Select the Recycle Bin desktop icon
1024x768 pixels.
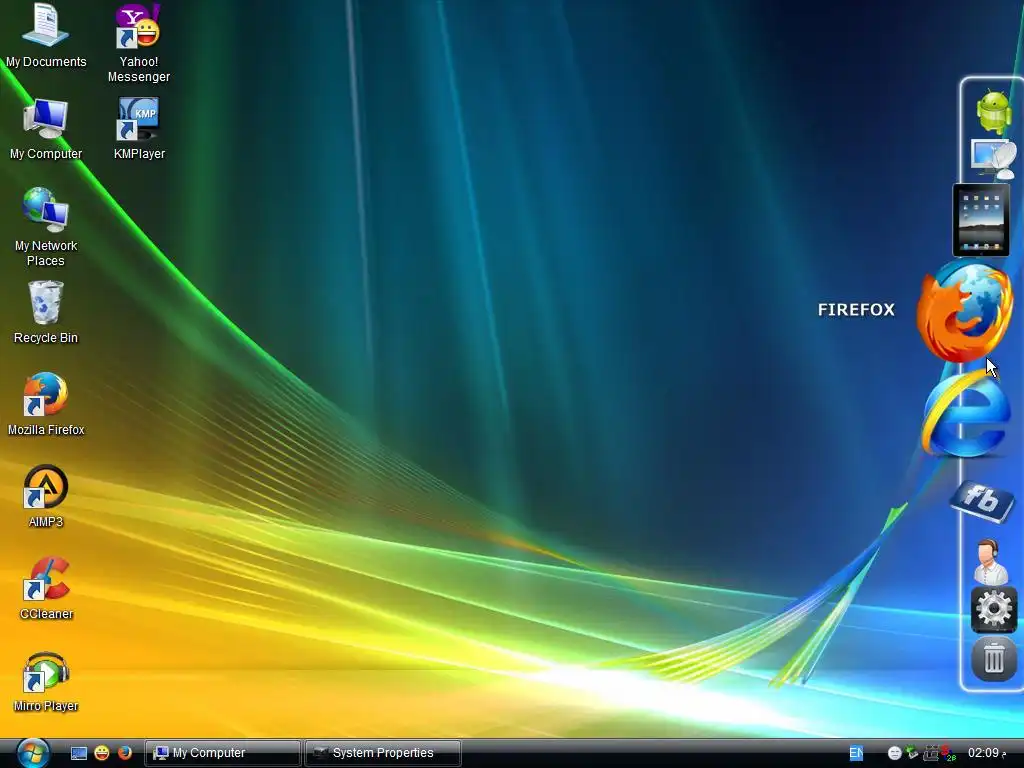coord(46,312)
